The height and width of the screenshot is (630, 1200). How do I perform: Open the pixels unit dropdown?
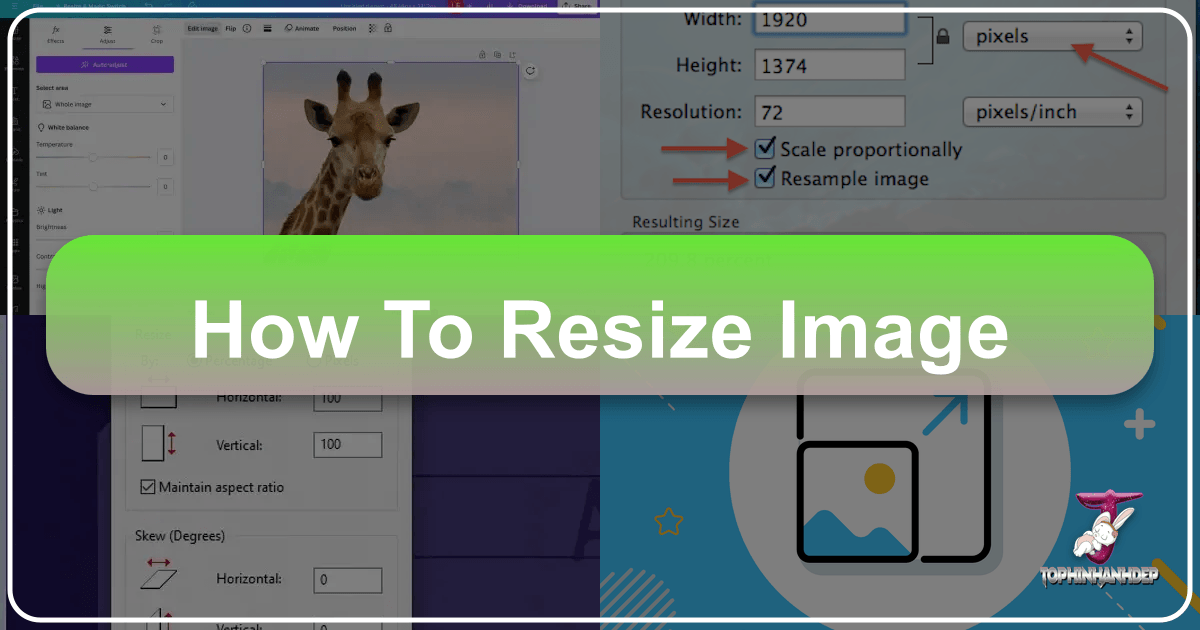pyautogui.click(x=1052, y=37)
